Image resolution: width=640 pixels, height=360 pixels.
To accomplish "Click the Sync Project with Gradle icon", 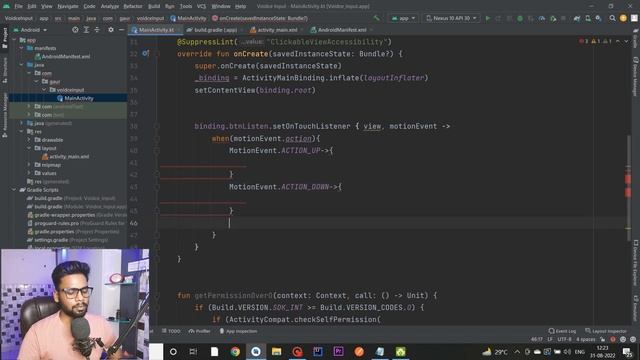I will coord(577,18).
